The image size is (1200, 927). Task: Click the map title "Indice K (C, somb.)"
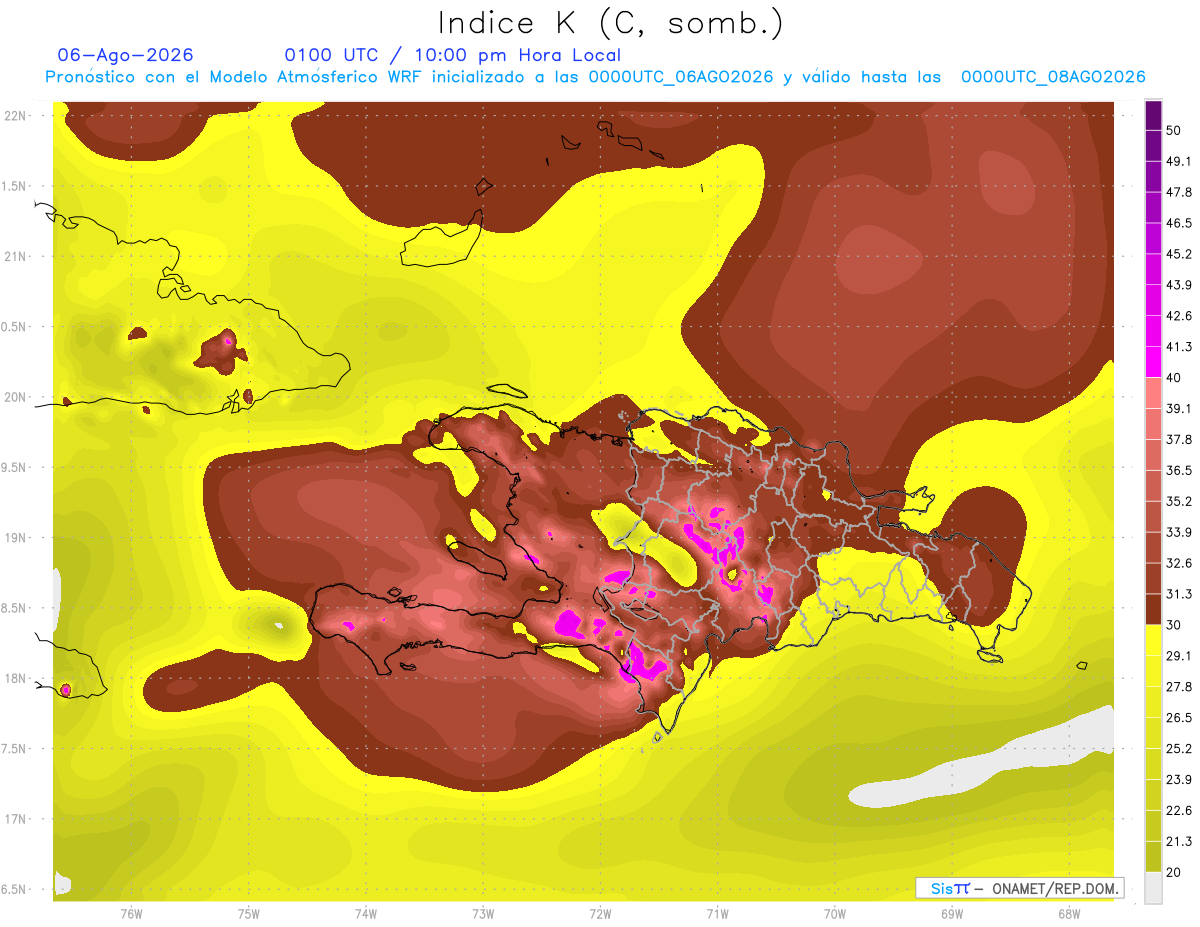point(610,23)
